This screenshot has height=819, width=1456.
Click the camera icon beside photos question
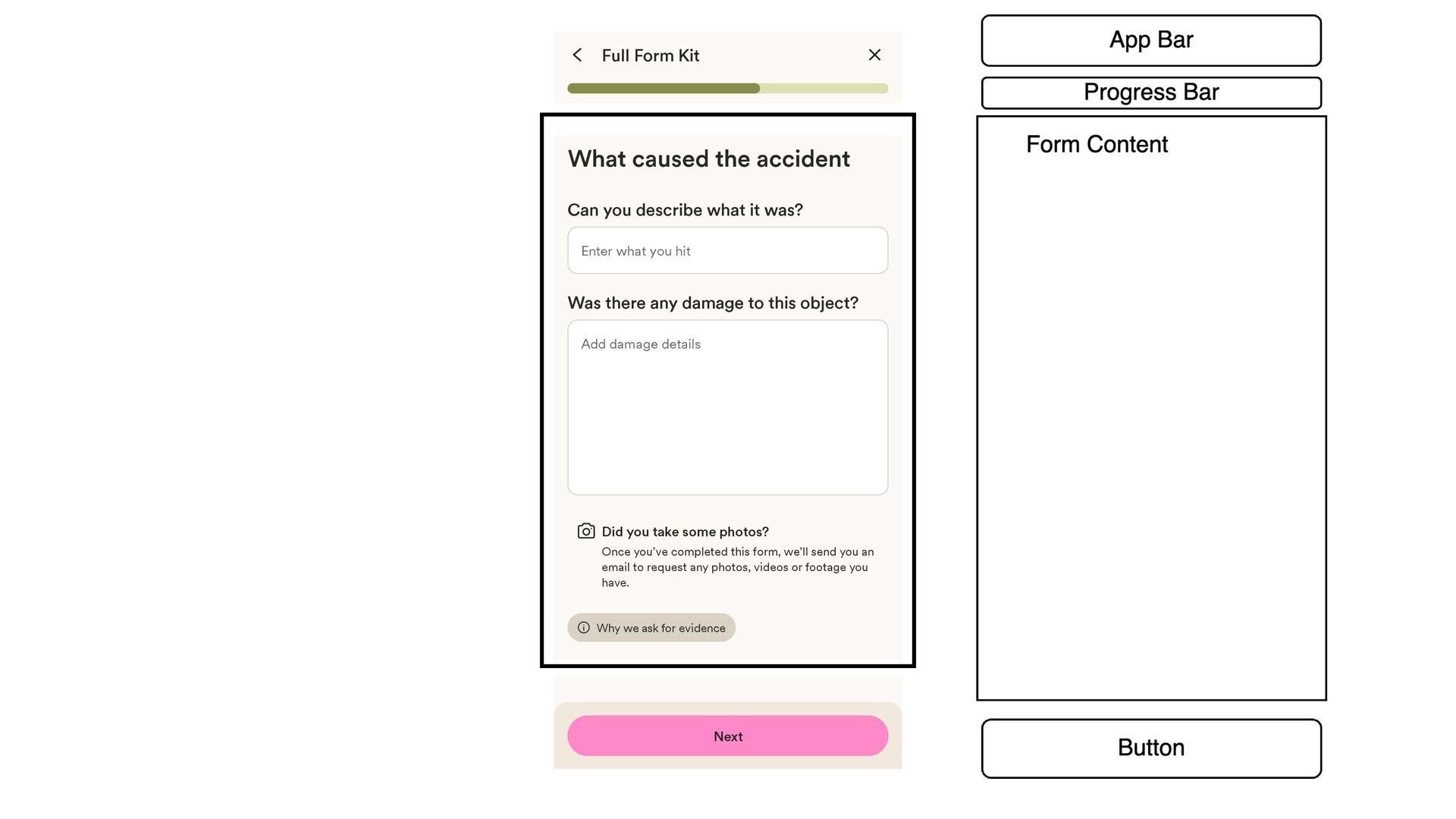point(586,531)
